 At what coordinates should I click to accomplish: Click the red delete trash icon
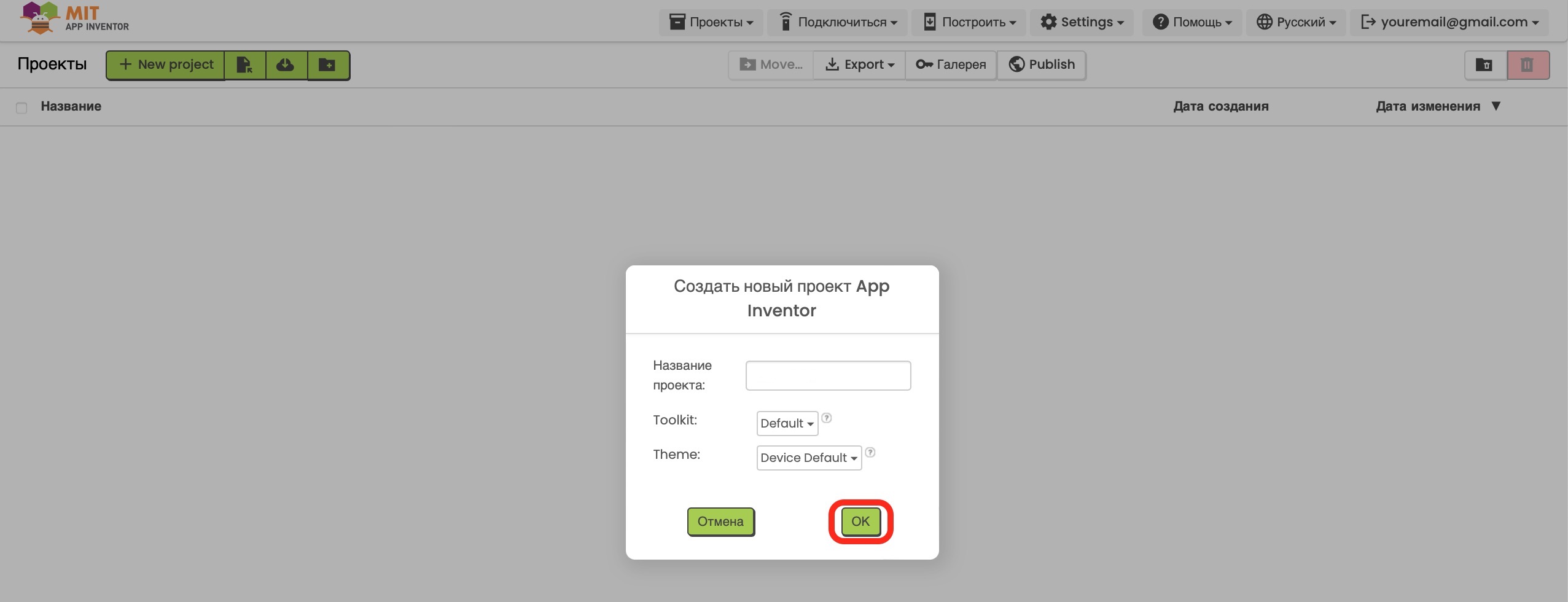tap(1527, 64)
